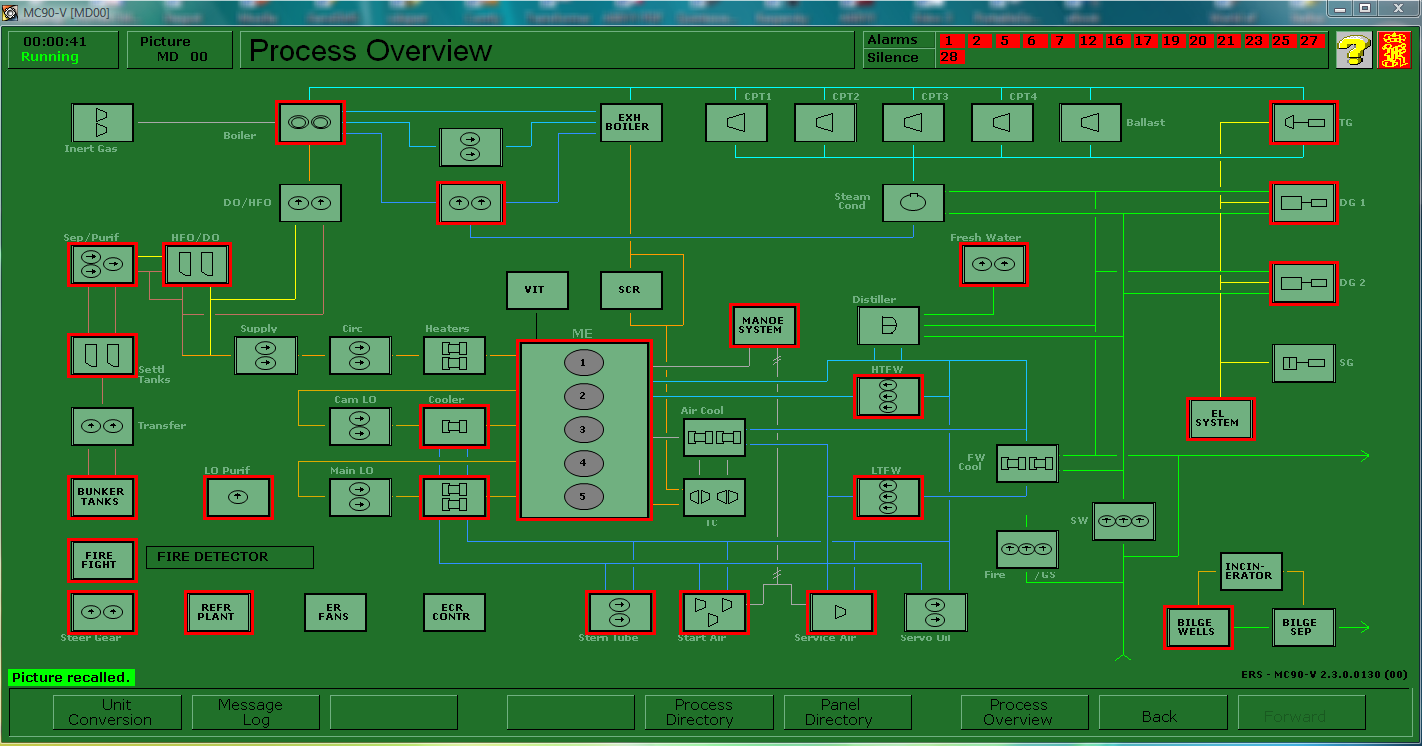Select main engine cylinder 3
The width and height of the screenshot is (1422, 746).
[584, 430]
